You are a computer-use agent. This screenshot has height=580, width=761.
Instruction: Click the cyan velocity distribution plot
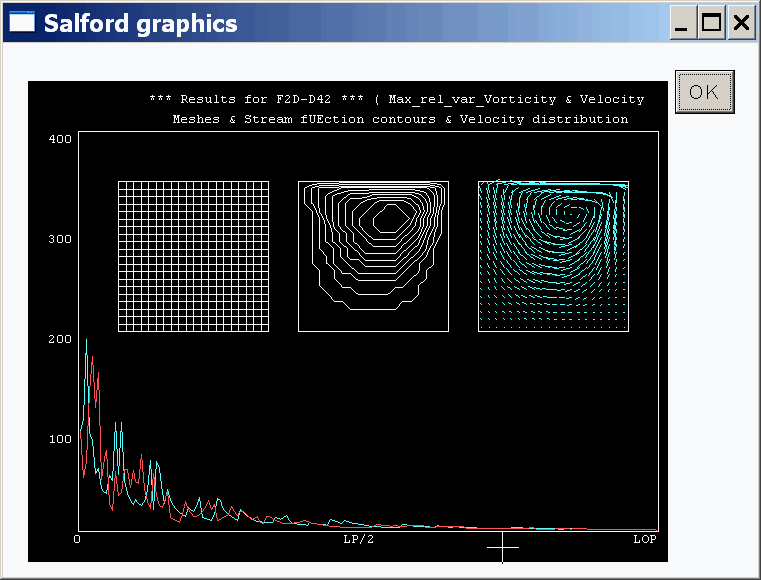click(553, 257)
